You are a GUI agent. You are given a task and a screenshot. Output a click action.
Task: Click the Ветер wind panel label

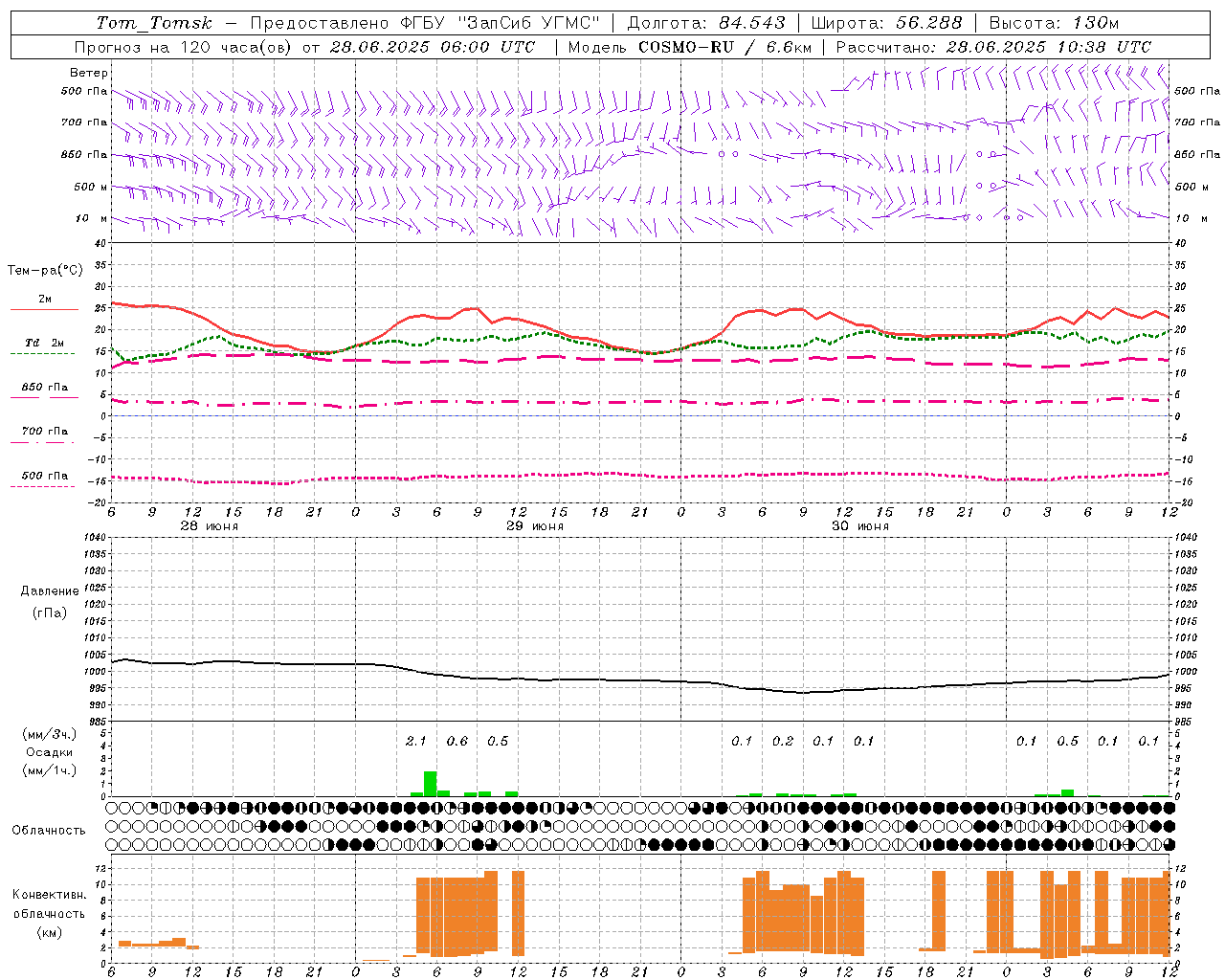pyautogui.click(x=89, y=73)
